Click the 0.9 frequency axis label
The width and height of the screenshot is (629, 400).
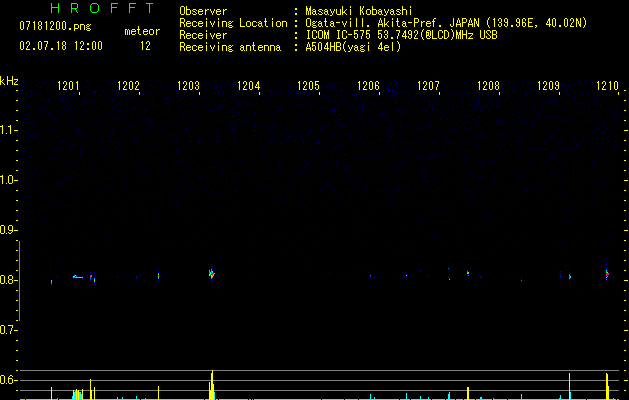click(8, 230)
